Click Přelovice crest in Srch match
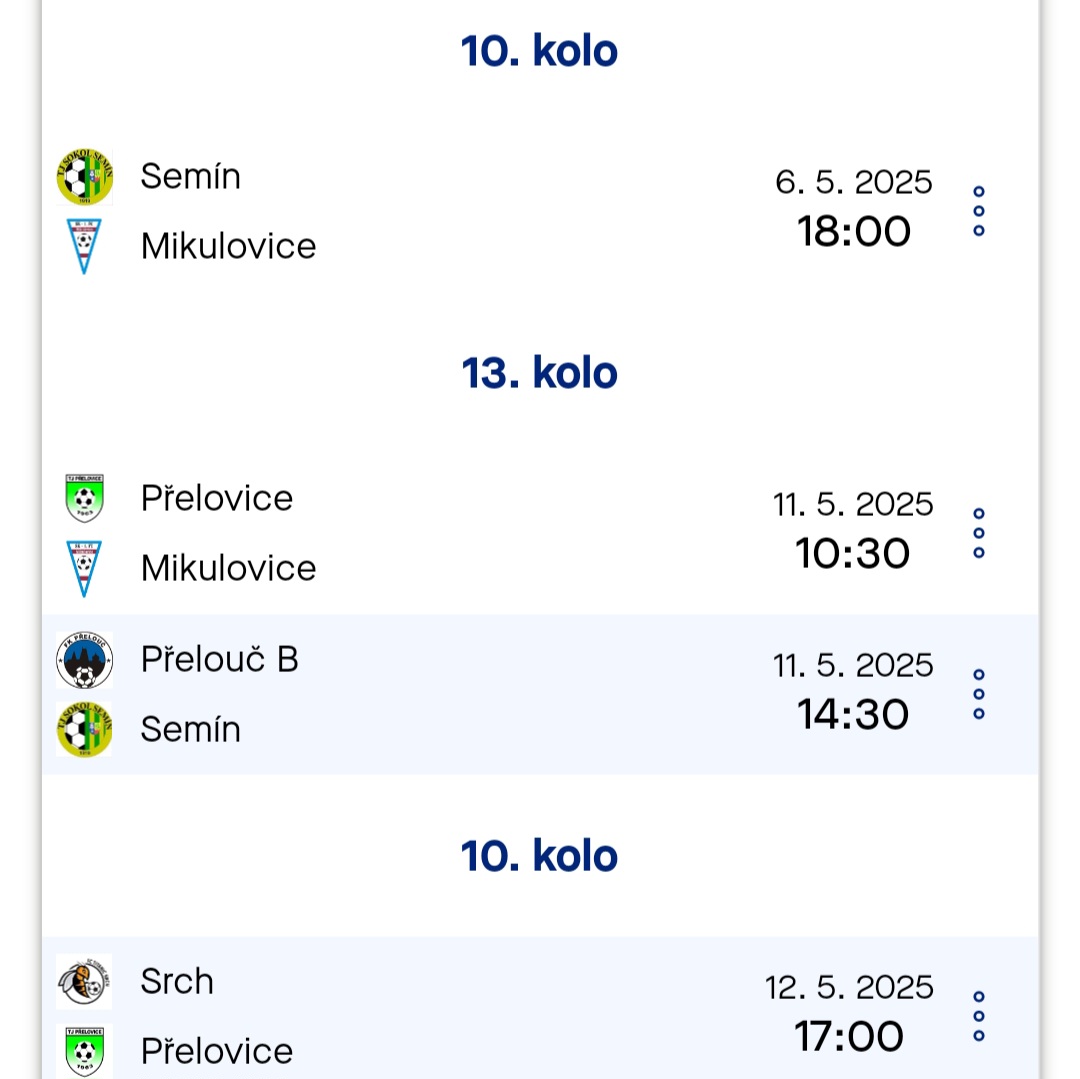1080x1079 pixels. tap(84, 1051)
